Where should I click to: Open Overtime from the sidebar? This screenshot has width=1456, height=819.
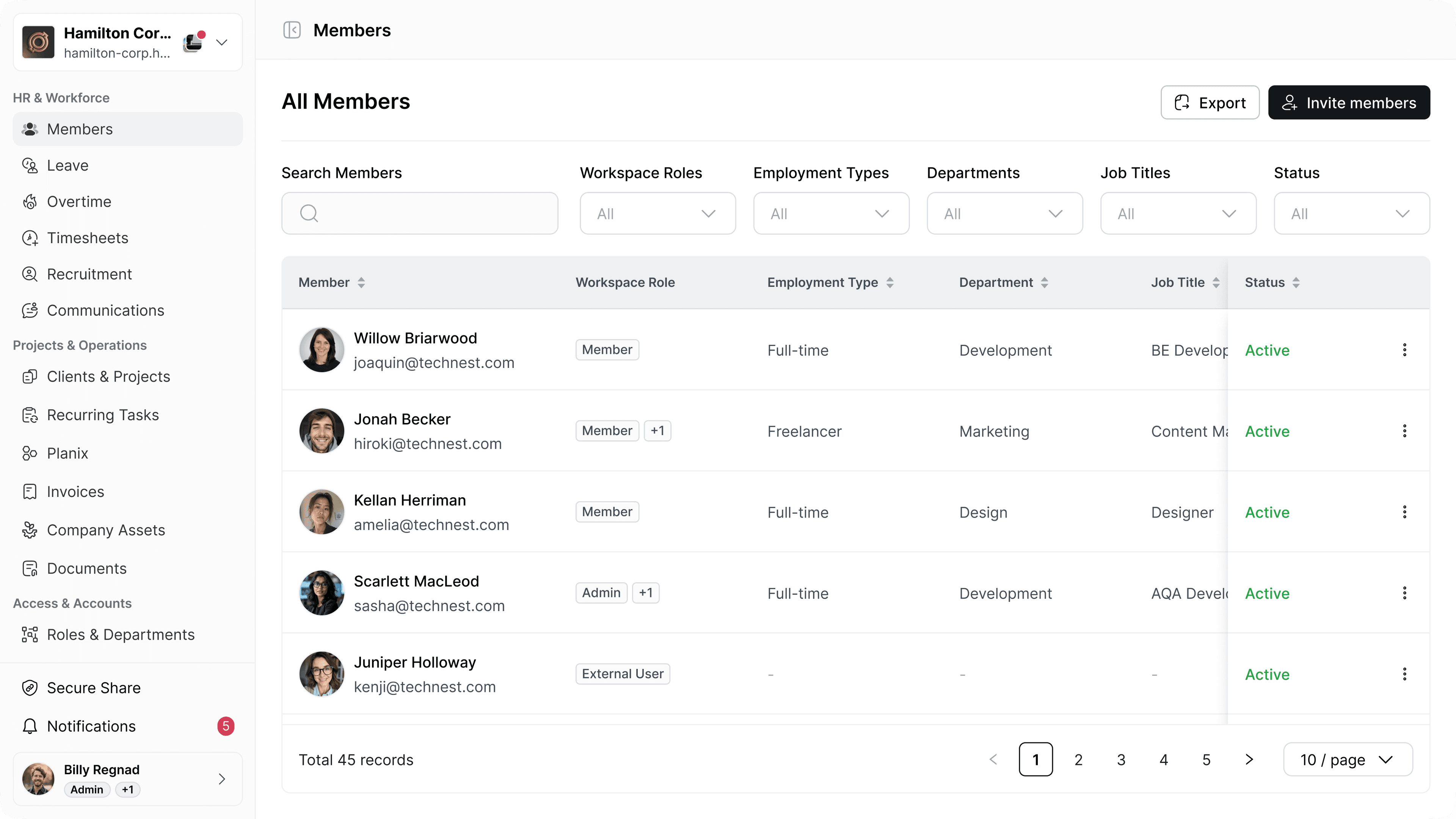click(x=78, y=201)
